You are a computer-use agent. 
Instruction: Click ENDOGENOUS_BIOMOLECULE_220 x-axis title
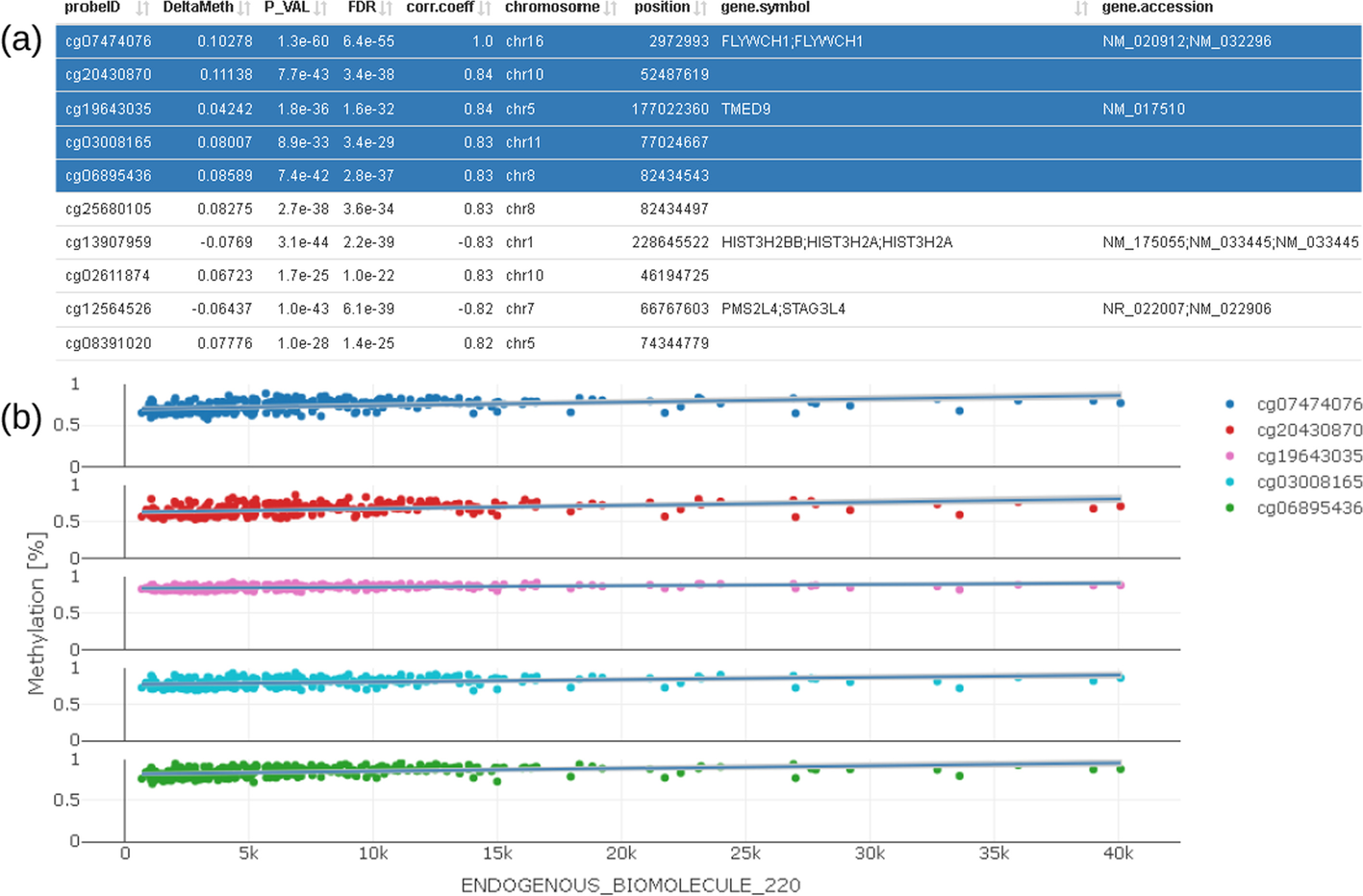630,885
